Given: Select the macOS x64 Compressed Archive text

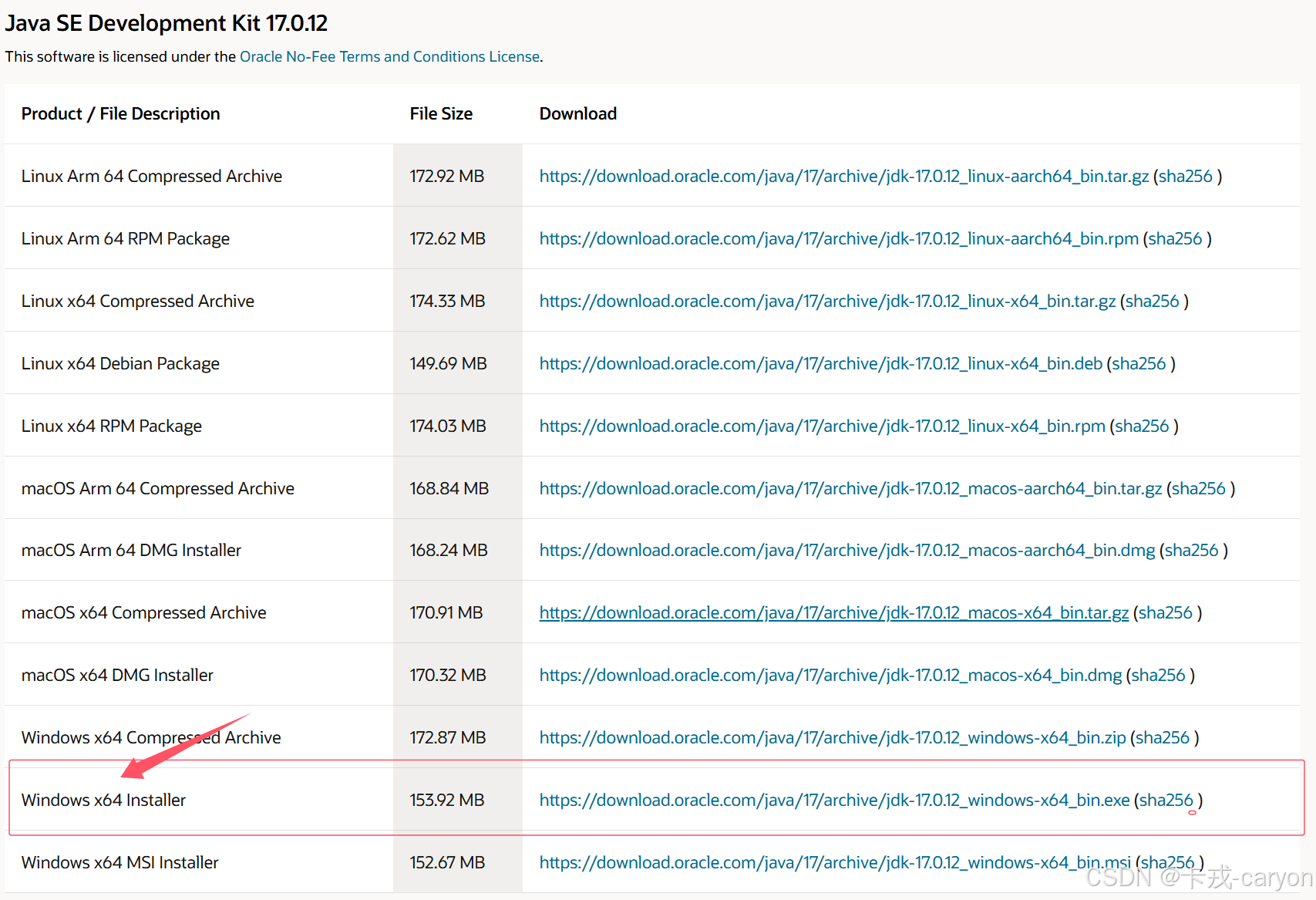Looking at the screenshot, I should [144, 612].
